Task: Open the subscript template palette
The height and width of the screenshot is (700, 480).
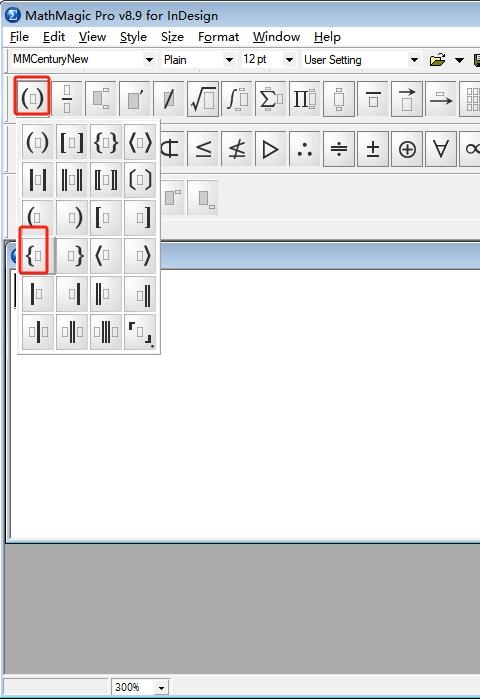Action: point(101,99)
